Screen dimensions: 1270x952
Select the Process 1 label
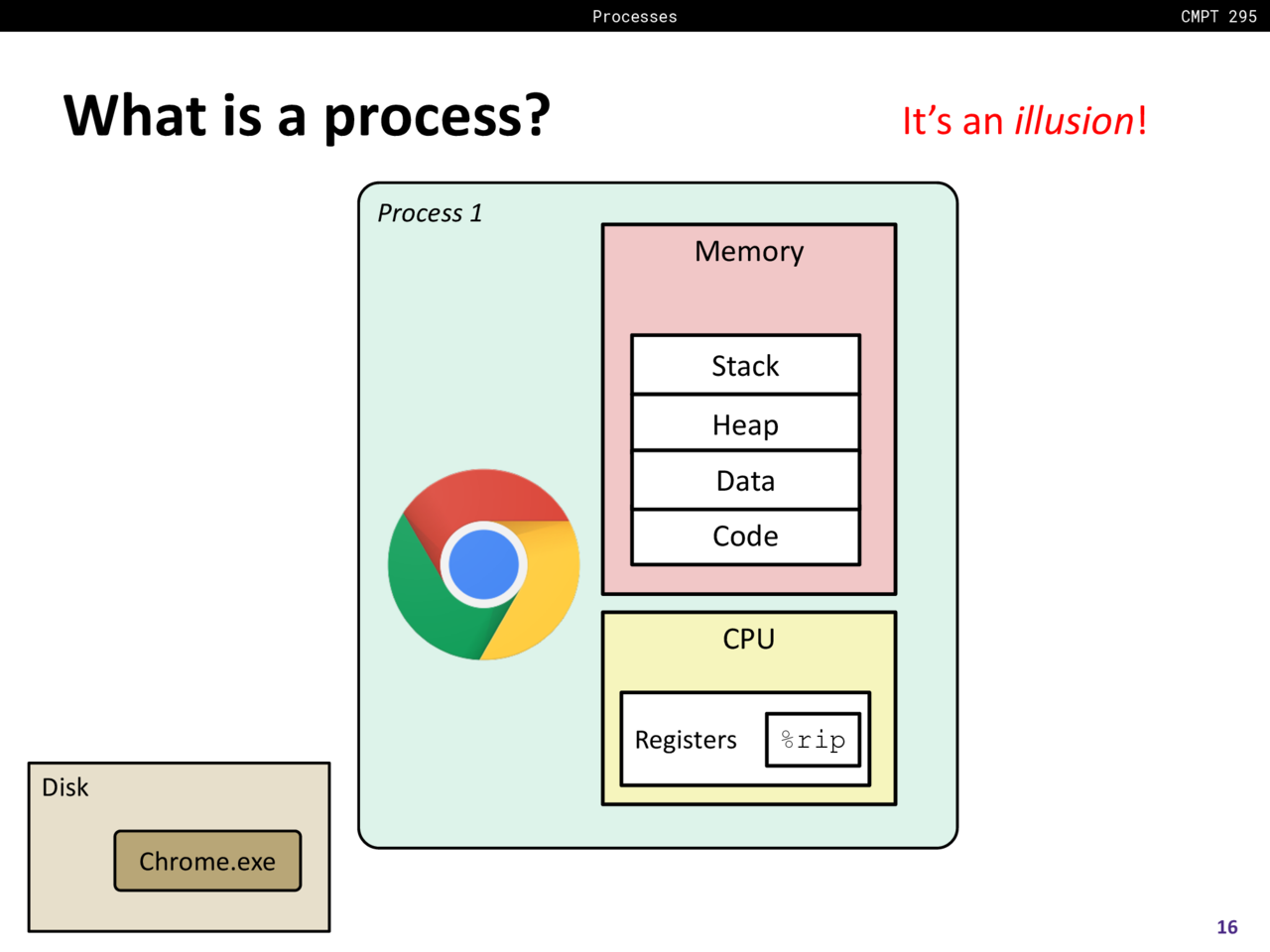pyautogui.click(x=430, y=213)
